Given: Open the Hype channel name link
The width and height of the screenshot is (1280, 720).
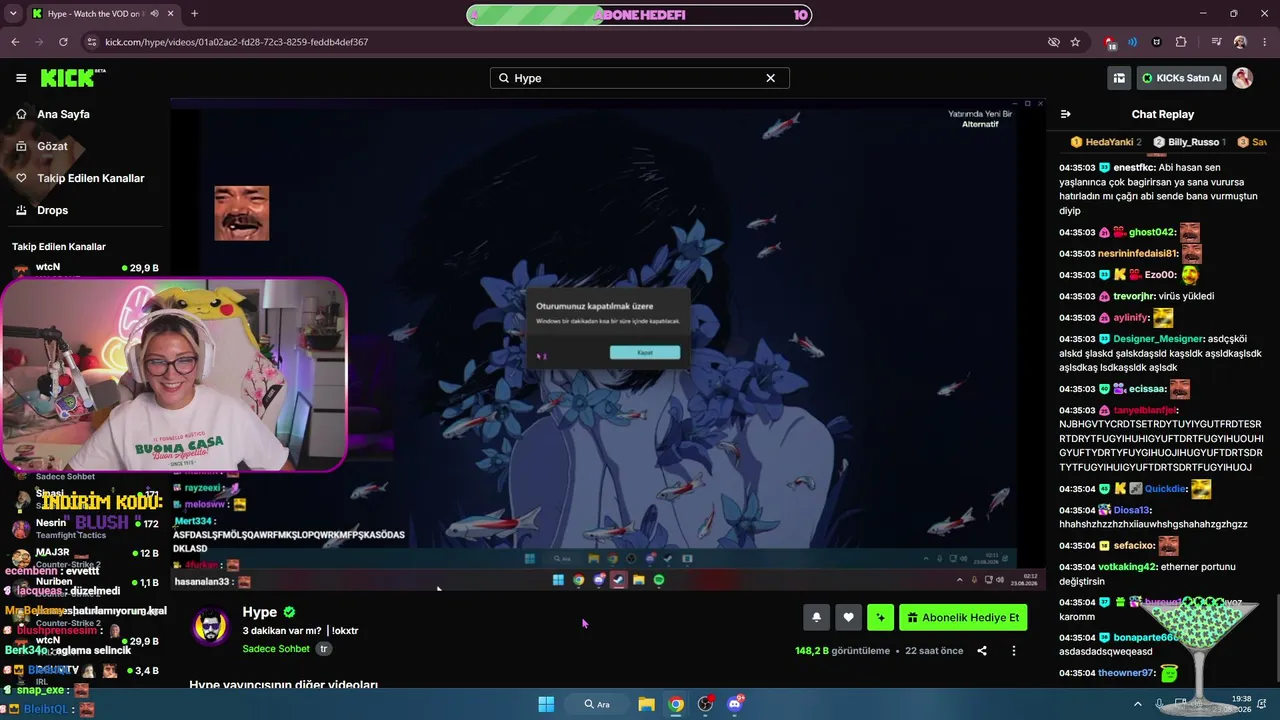Looking at the screenshot, I should (x=260, y=612).
